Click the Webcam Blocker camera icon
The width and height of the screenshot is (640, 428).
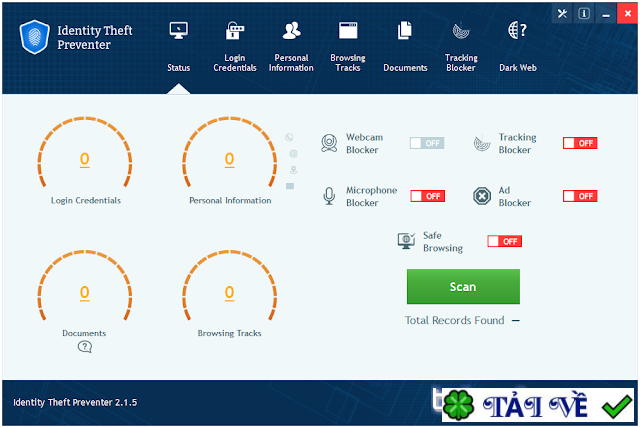click(329, 143)
